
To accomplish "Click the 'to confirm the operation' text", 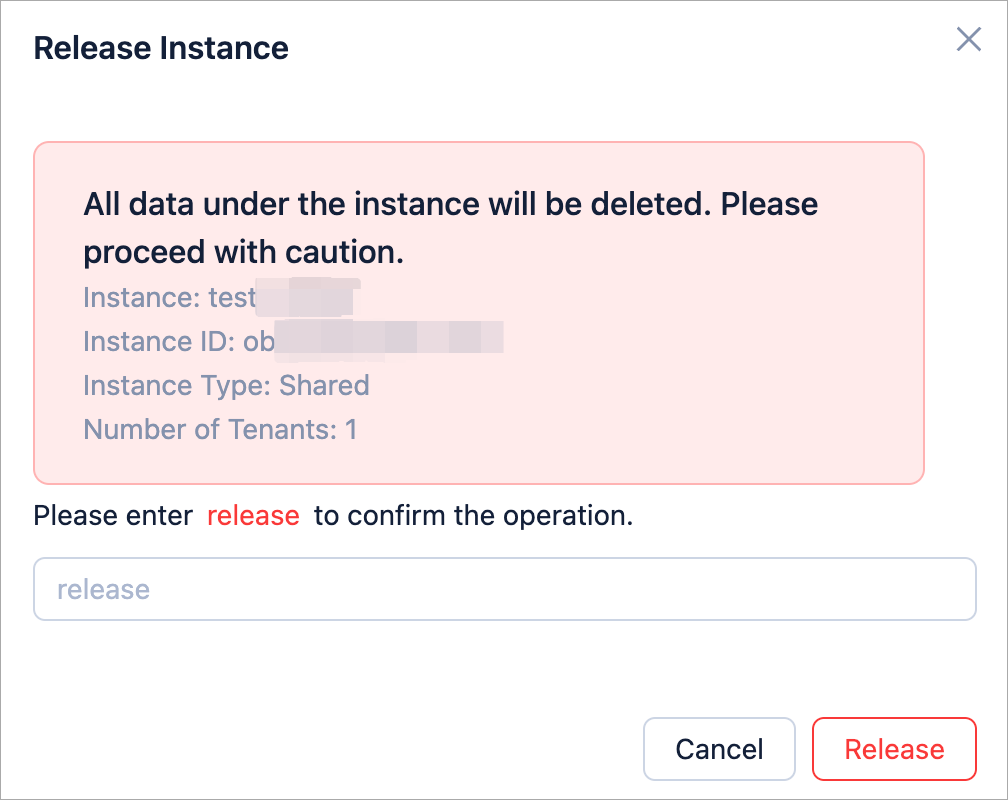I will [x=473, y=516].
